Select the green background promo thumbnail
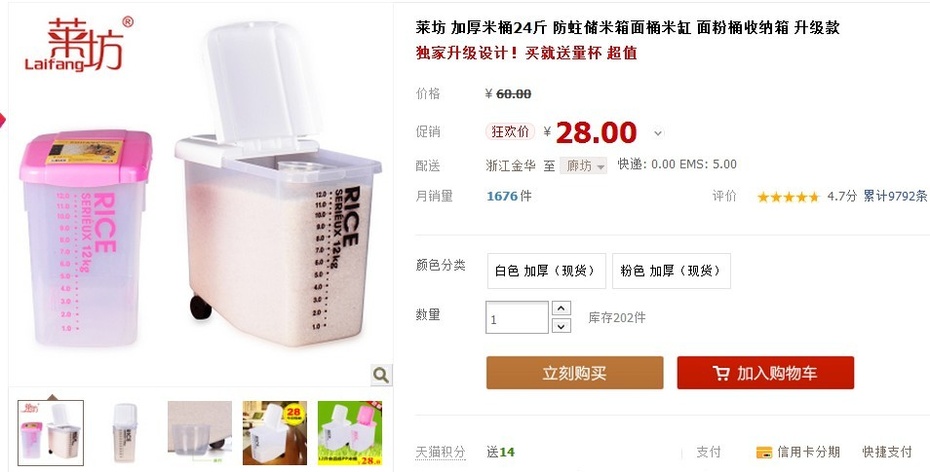 point(350,433)
